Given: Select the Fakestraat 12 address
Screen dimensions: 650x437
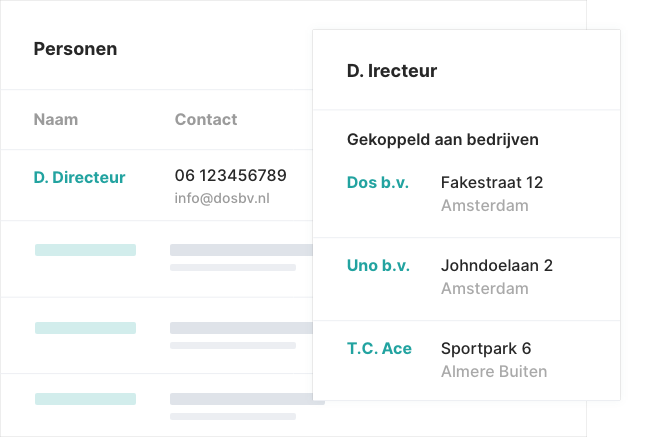Looking at the screenshot, I should tap(491, 182).
